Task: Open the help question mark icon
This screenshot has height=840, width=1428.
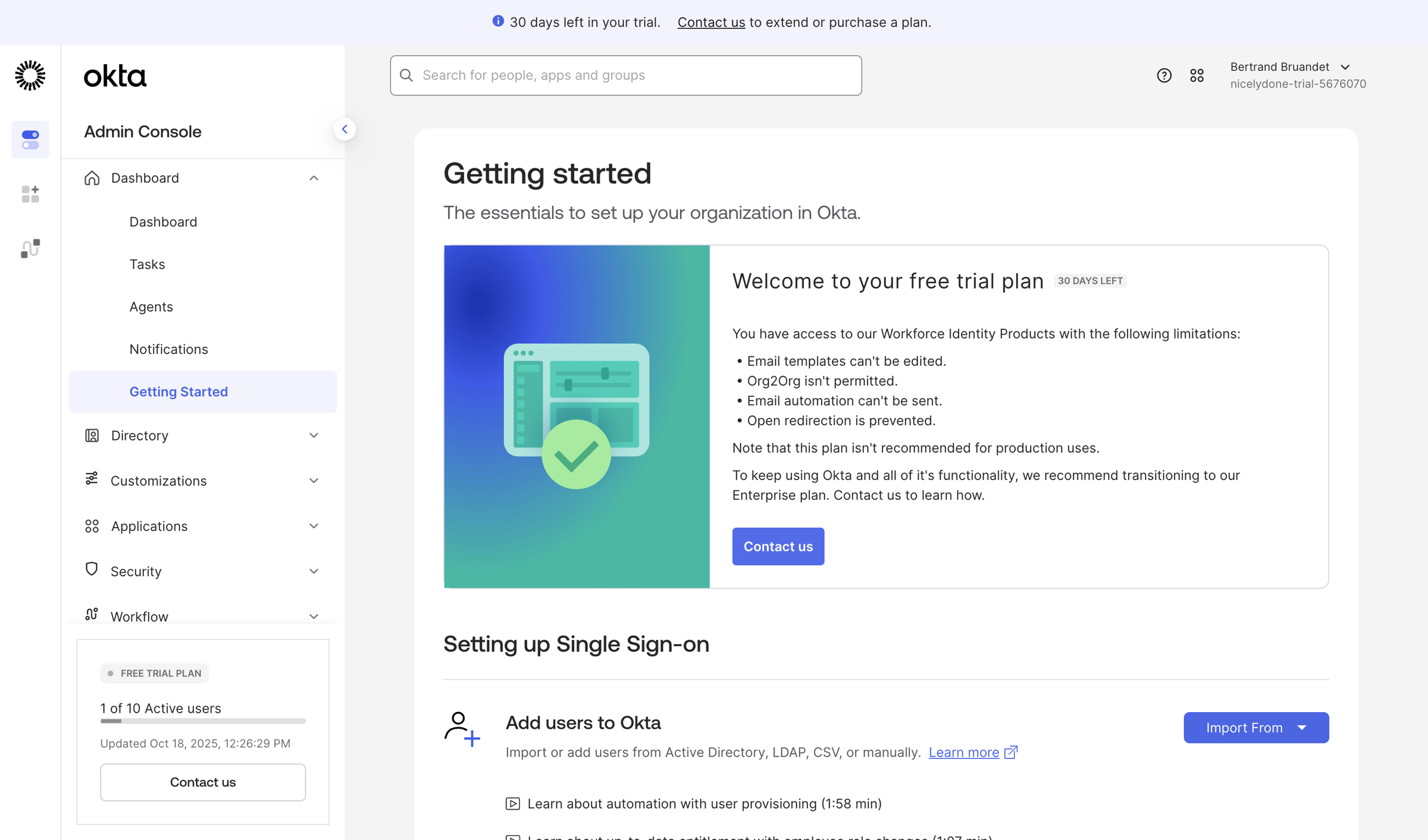Action: [x=1164, y=76]
